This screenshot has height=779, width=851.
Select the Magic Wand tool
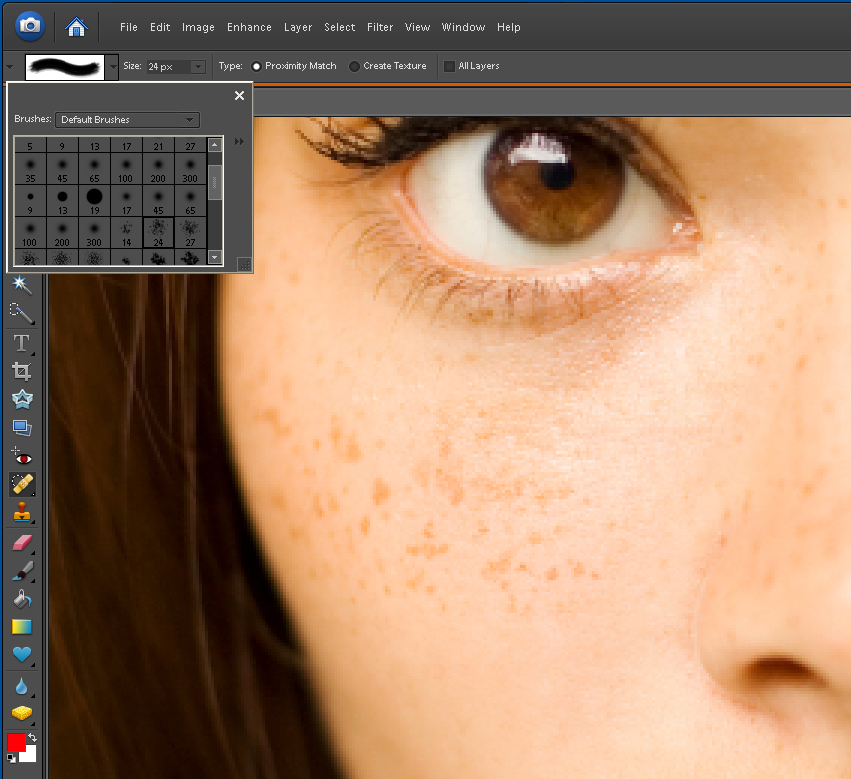click(21, 286)
